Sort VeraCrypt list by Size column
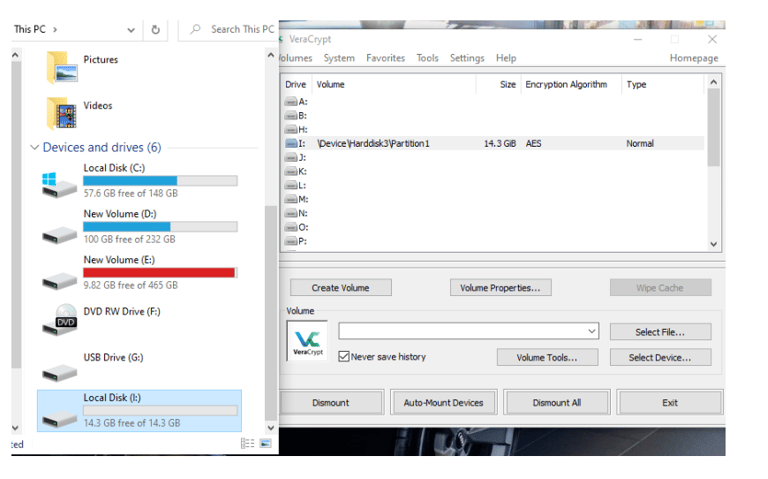768x479 pixels. (499, 84)
